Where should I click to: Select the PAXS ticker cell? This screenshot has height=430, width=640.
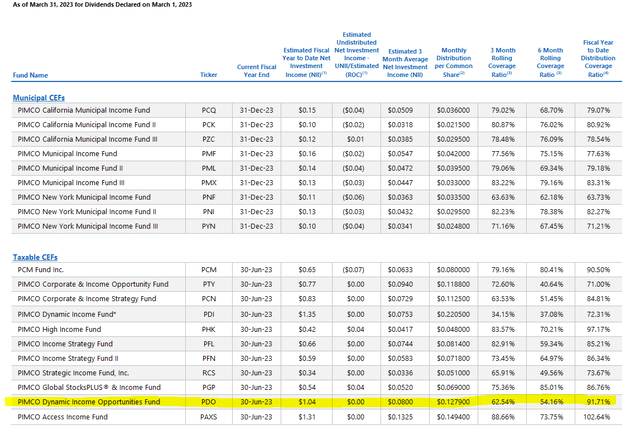click(209, 417)
